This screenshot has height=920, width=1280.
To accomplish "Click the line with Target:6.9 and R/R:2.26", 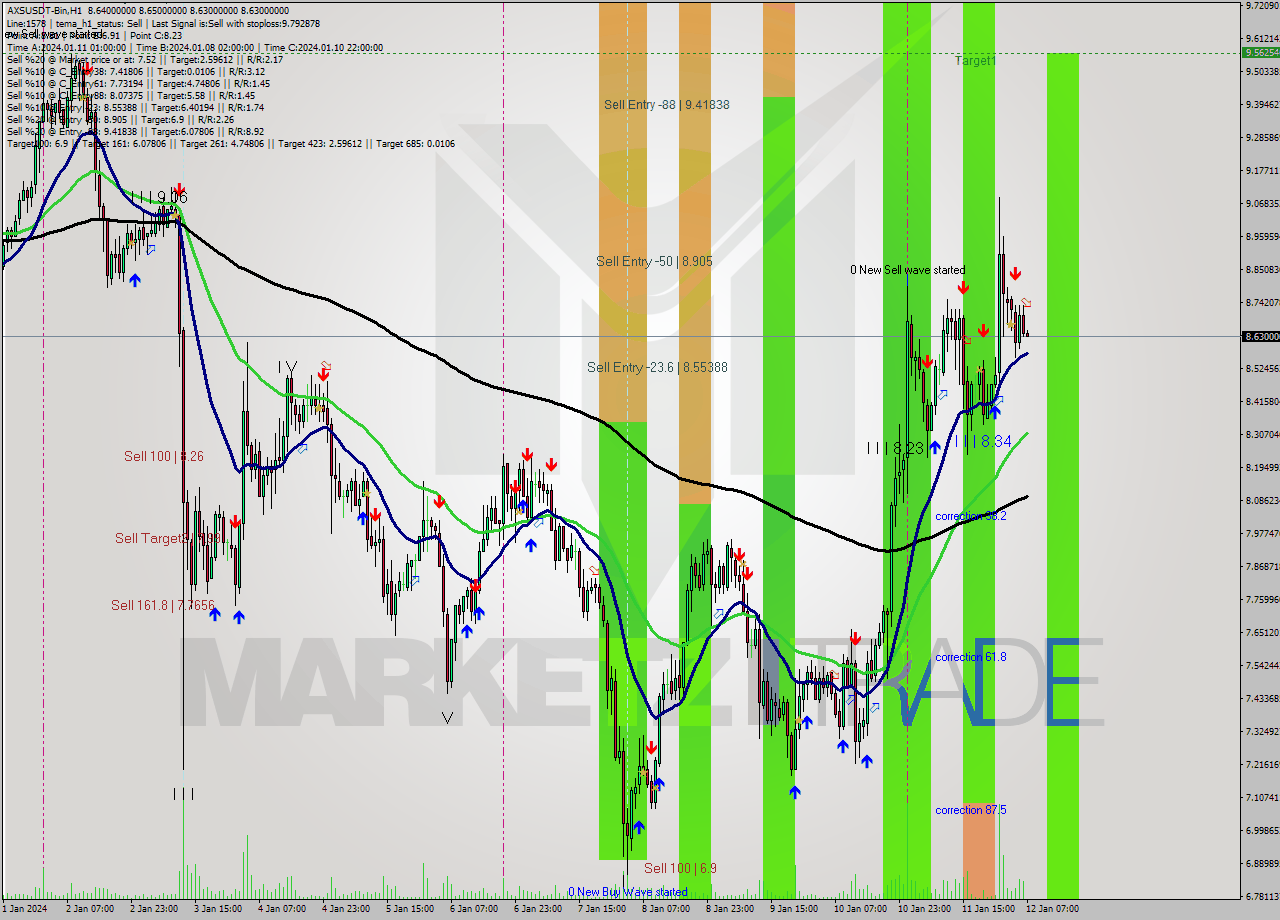I will [120, 119].
